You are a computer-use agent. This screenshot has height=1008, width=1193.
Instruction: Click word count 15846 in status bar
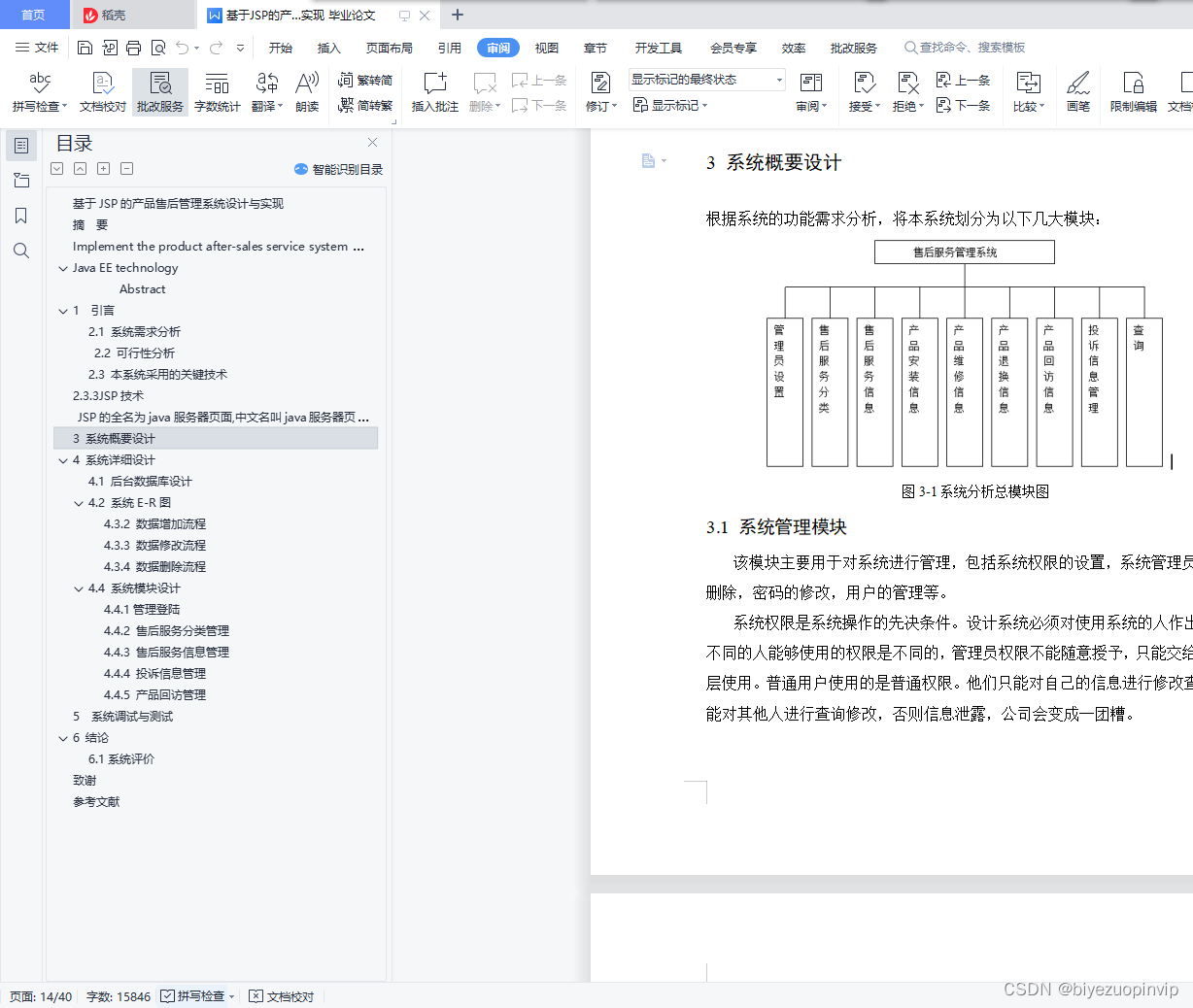coord(119,996)
